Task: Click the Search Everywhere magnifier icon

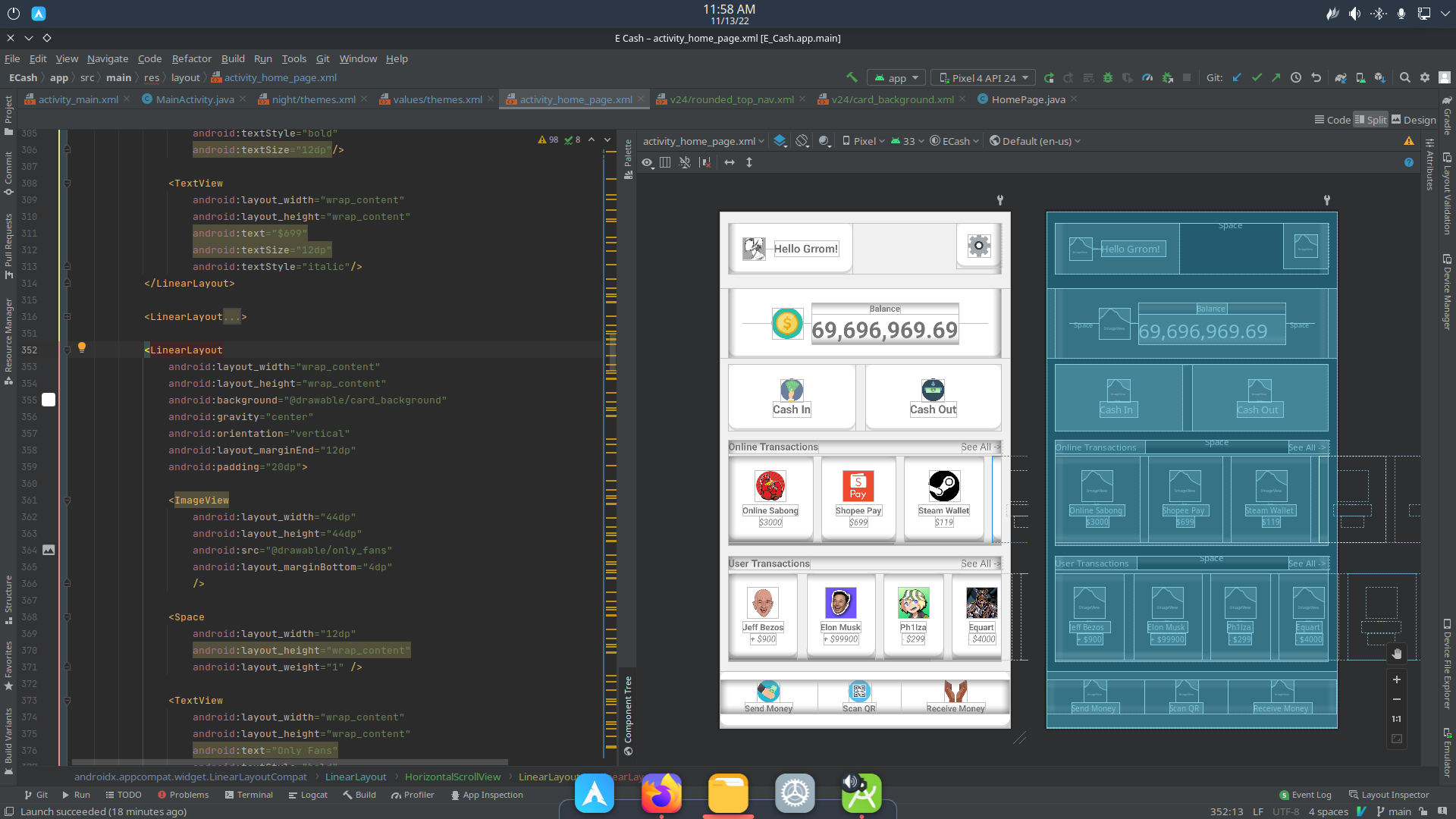Action: coord(1405,77)
